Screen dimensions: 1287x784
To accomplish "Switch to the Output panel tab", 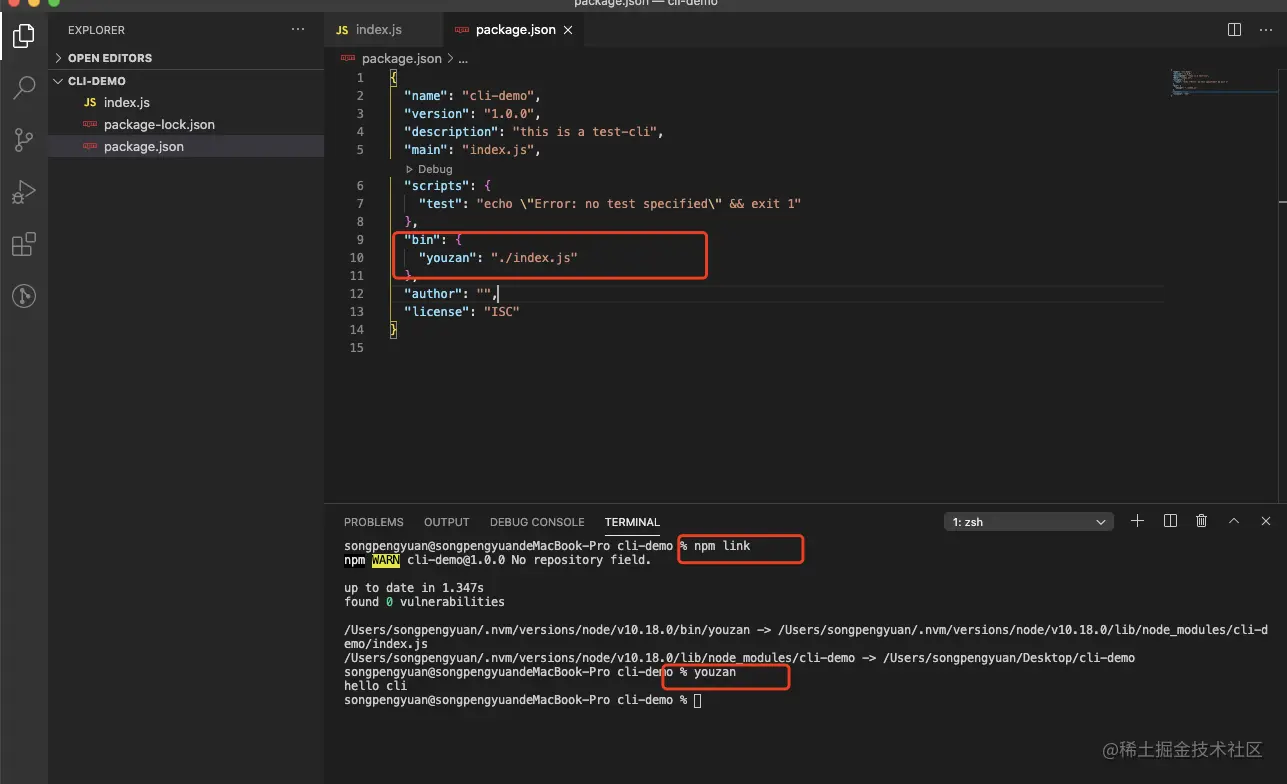I will pos(446,522).
